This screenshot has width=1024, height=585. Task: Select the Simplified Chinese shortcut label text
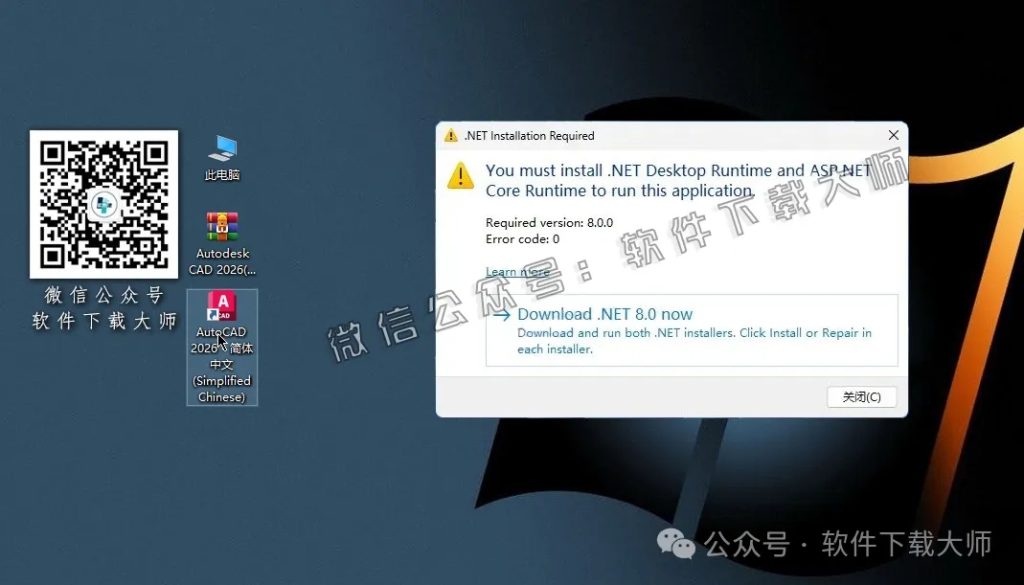[221, 388]
